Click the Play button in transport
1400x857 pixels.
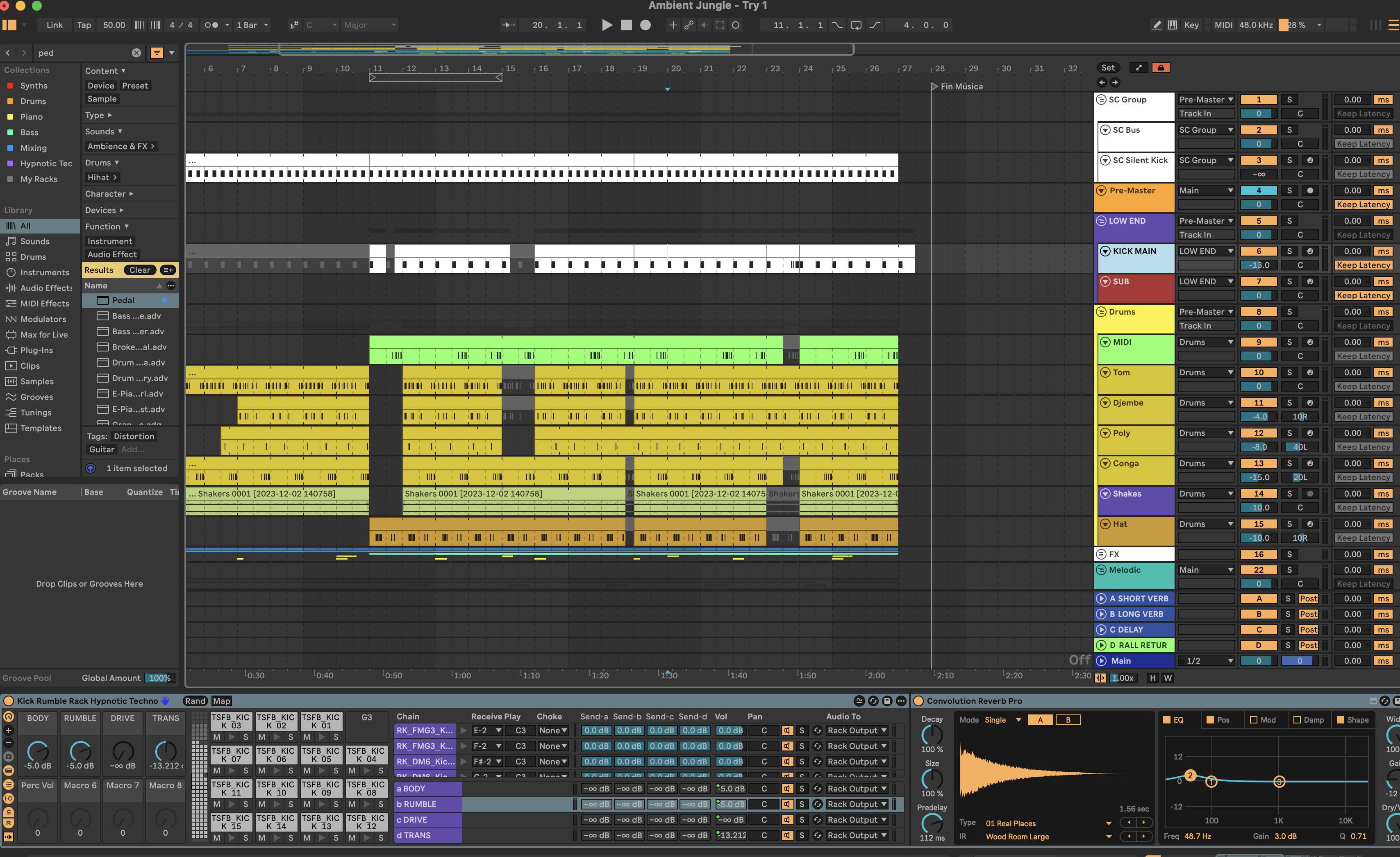(x=607, y=25)
